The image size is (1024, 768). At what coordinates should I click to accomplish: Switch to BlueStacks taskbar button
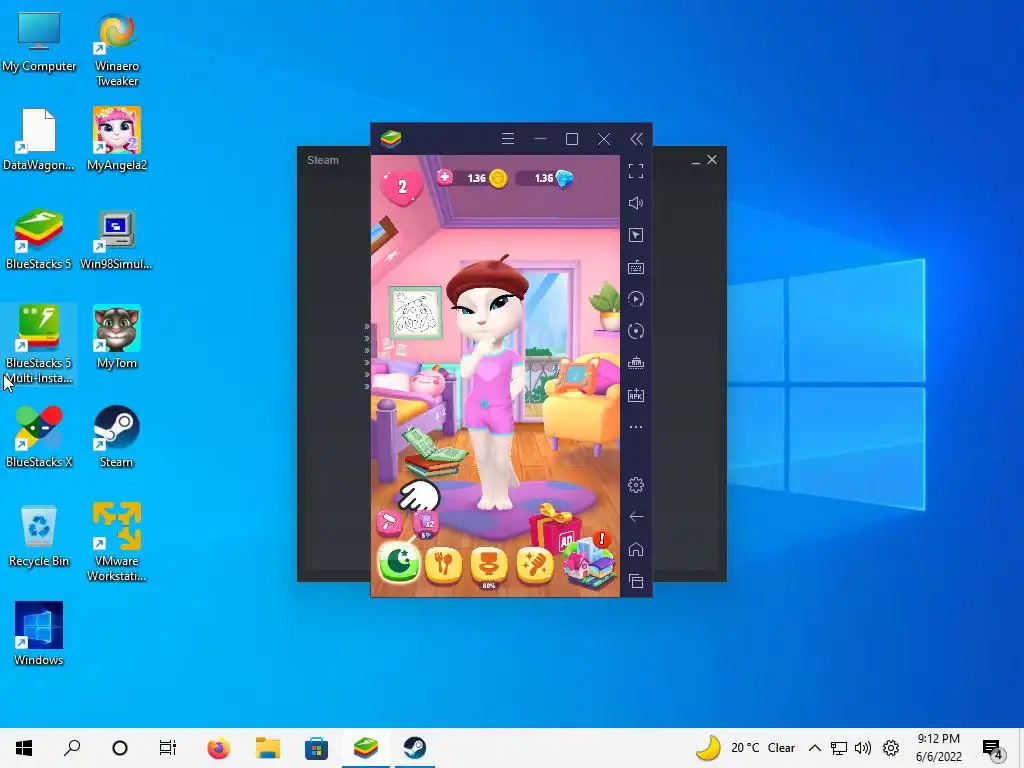pyautogui.click(x=366, y=748)
